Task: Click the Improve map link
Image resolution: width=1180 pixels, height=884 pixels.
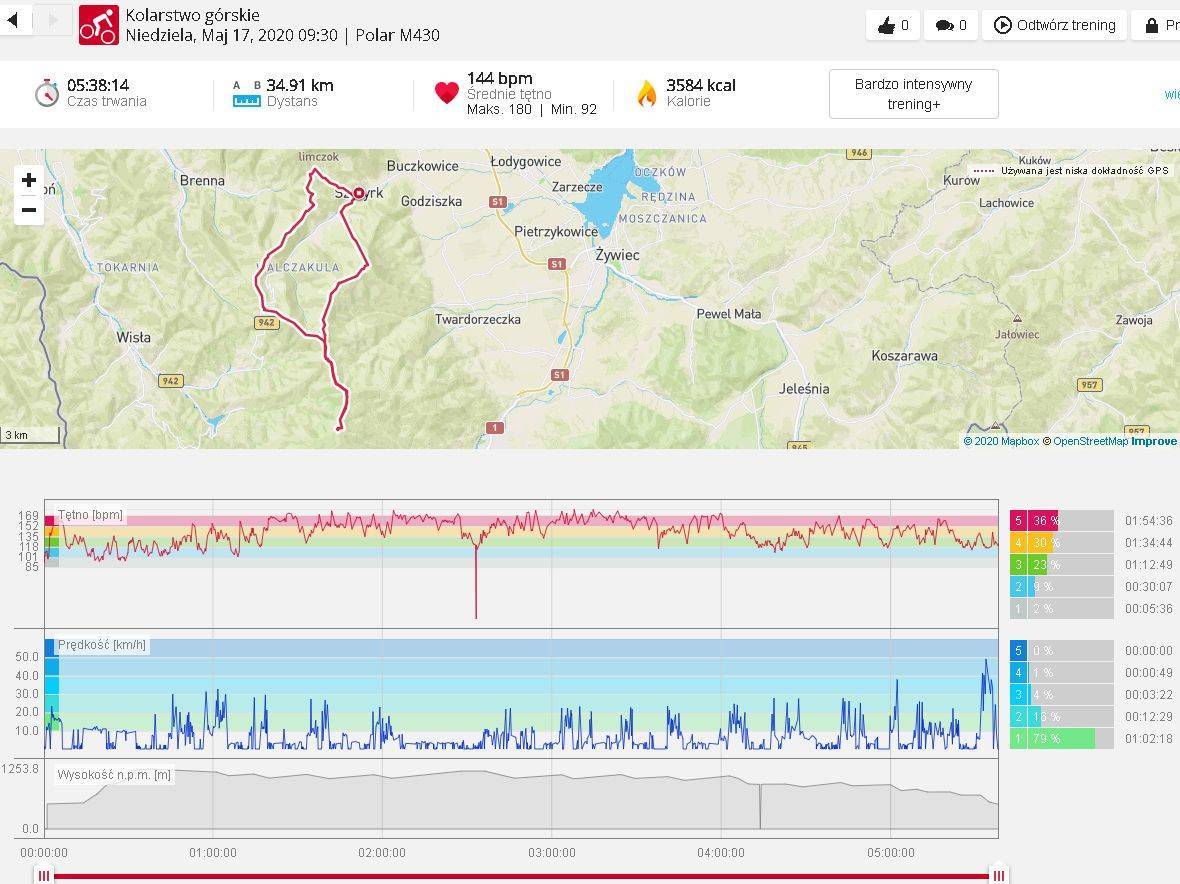Action: click(x=1153, y=441)
